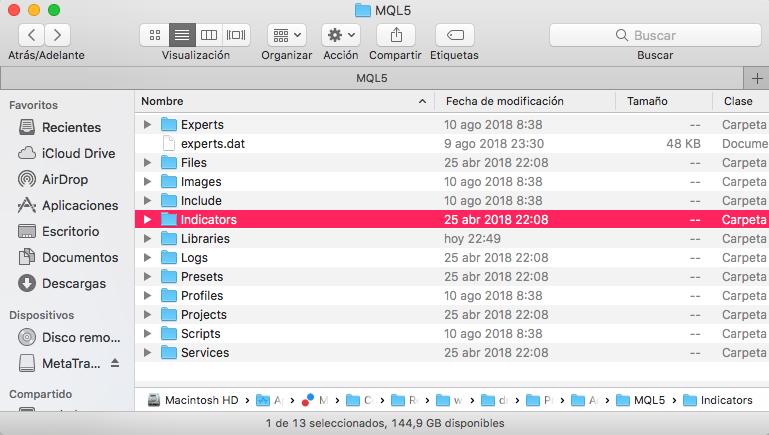Select the Services folder name
769x435 pixels.
[205, 353]
